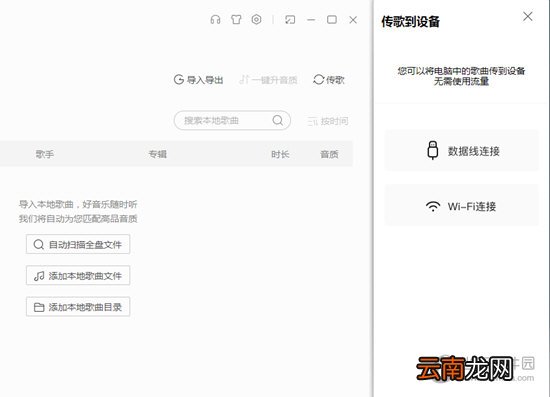Focus the 搜索本地歌曲 search field

pos(232,121)
